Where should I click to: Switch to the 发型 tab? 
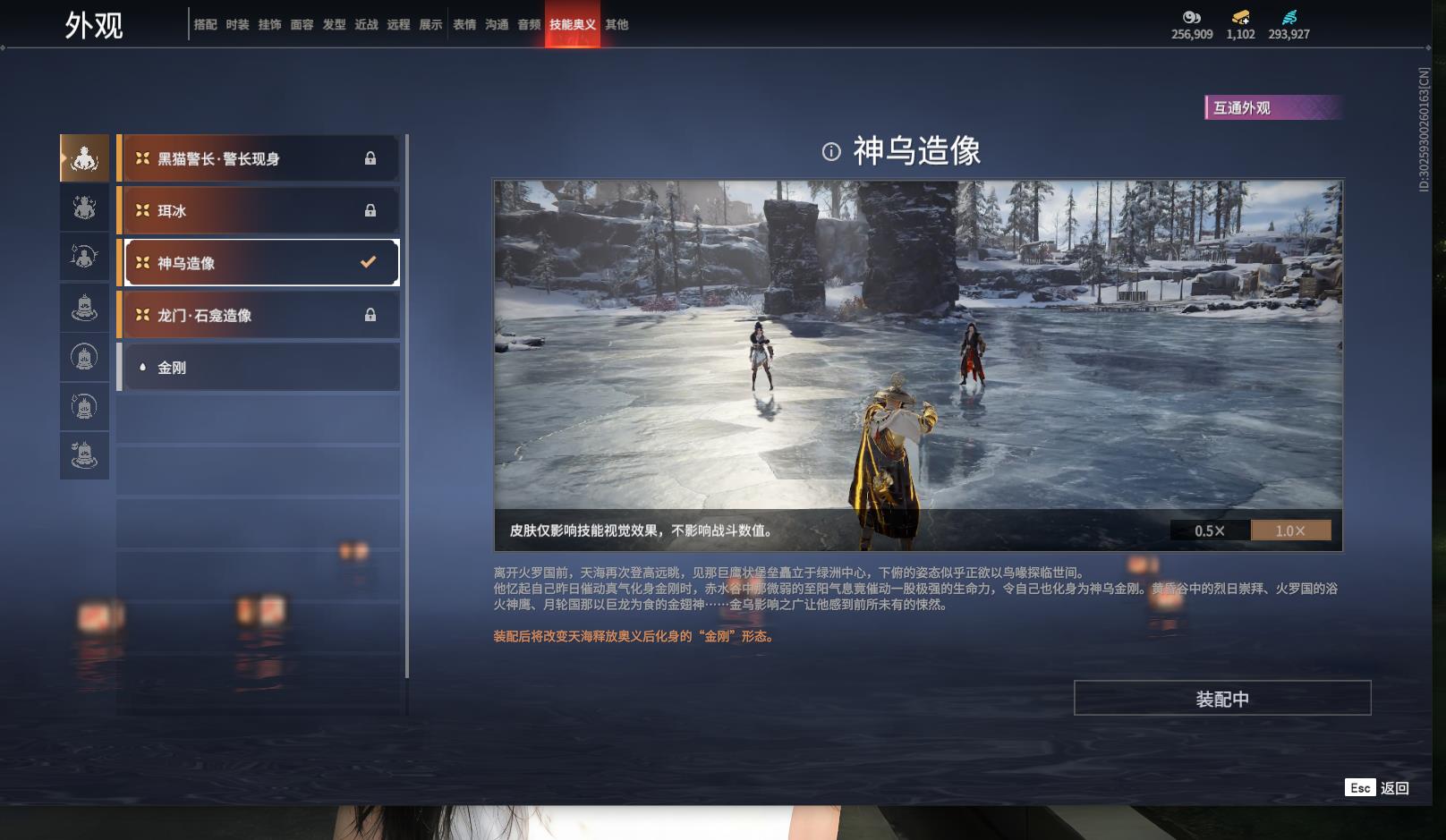pos(335,24)
